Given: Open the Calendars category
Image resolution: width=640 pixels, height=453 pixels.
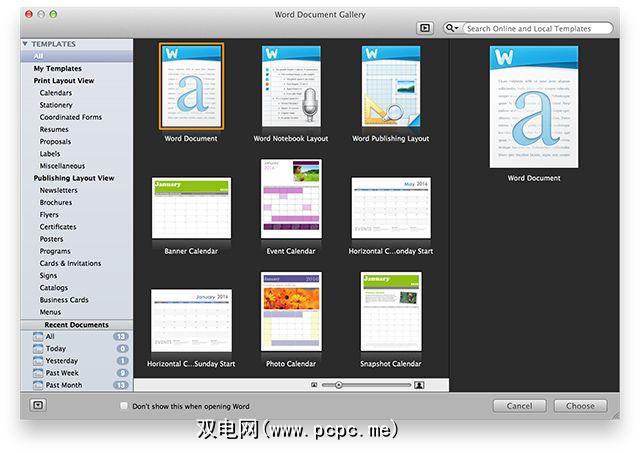Looking at the screenshot, I should click(x=56, y=93).
